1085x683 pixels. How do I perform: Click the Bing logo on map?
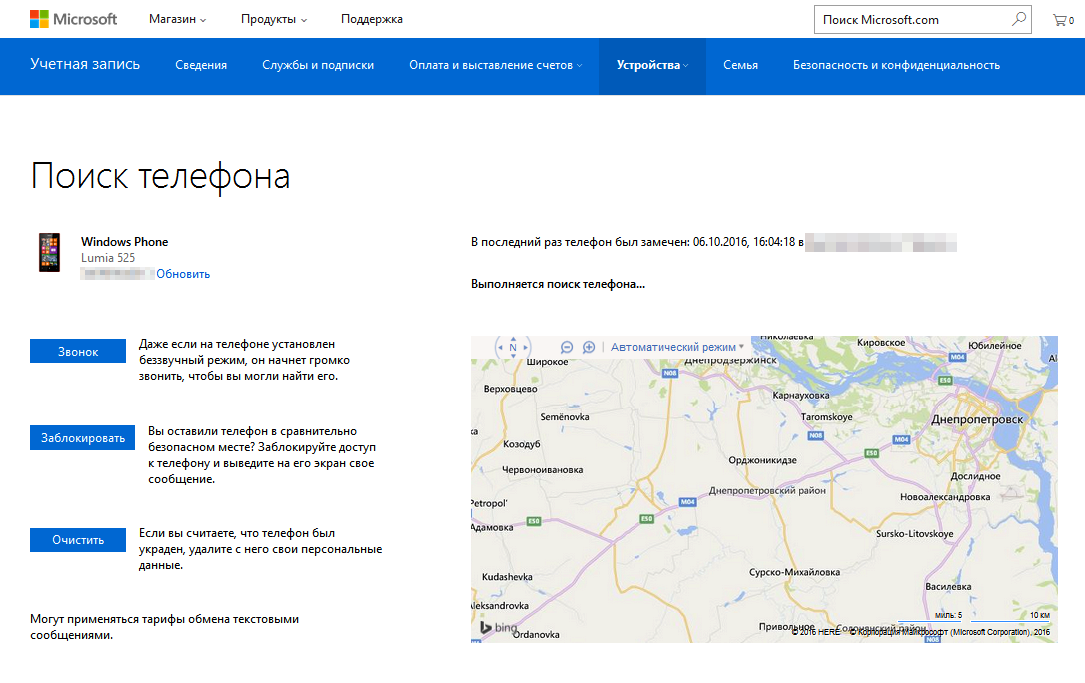point(499,628)
